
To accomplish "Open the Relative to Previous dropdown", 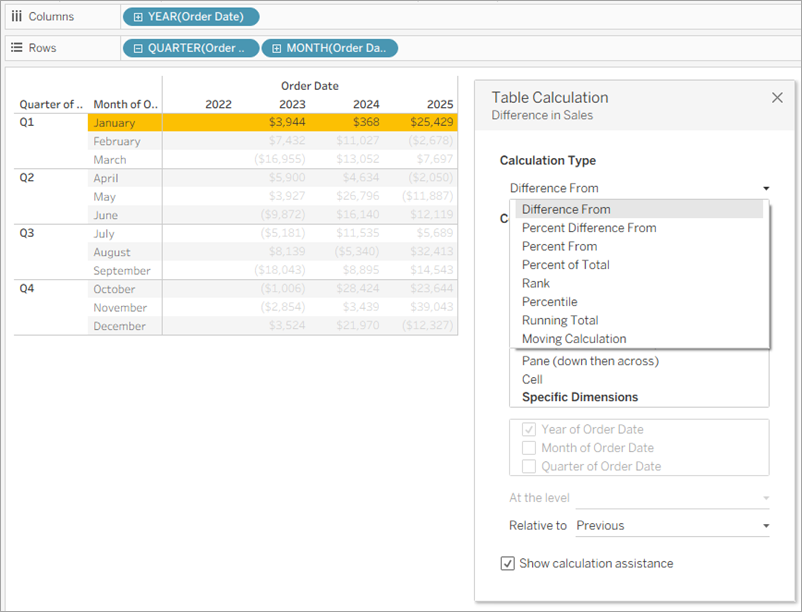I will (x=673, y=526).
